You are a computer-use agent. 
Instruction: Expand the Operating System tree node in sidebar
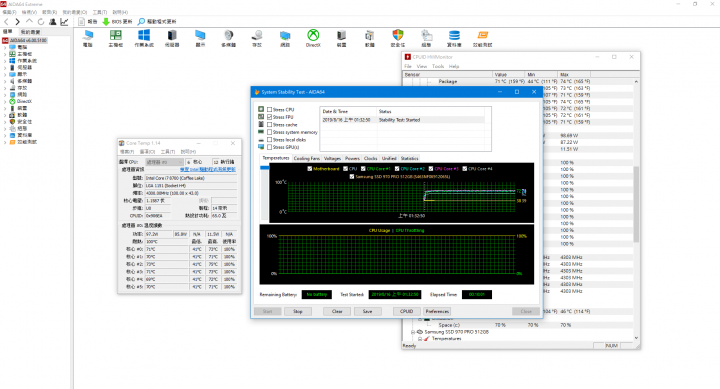pyautogui.click(x=5, y=61)
